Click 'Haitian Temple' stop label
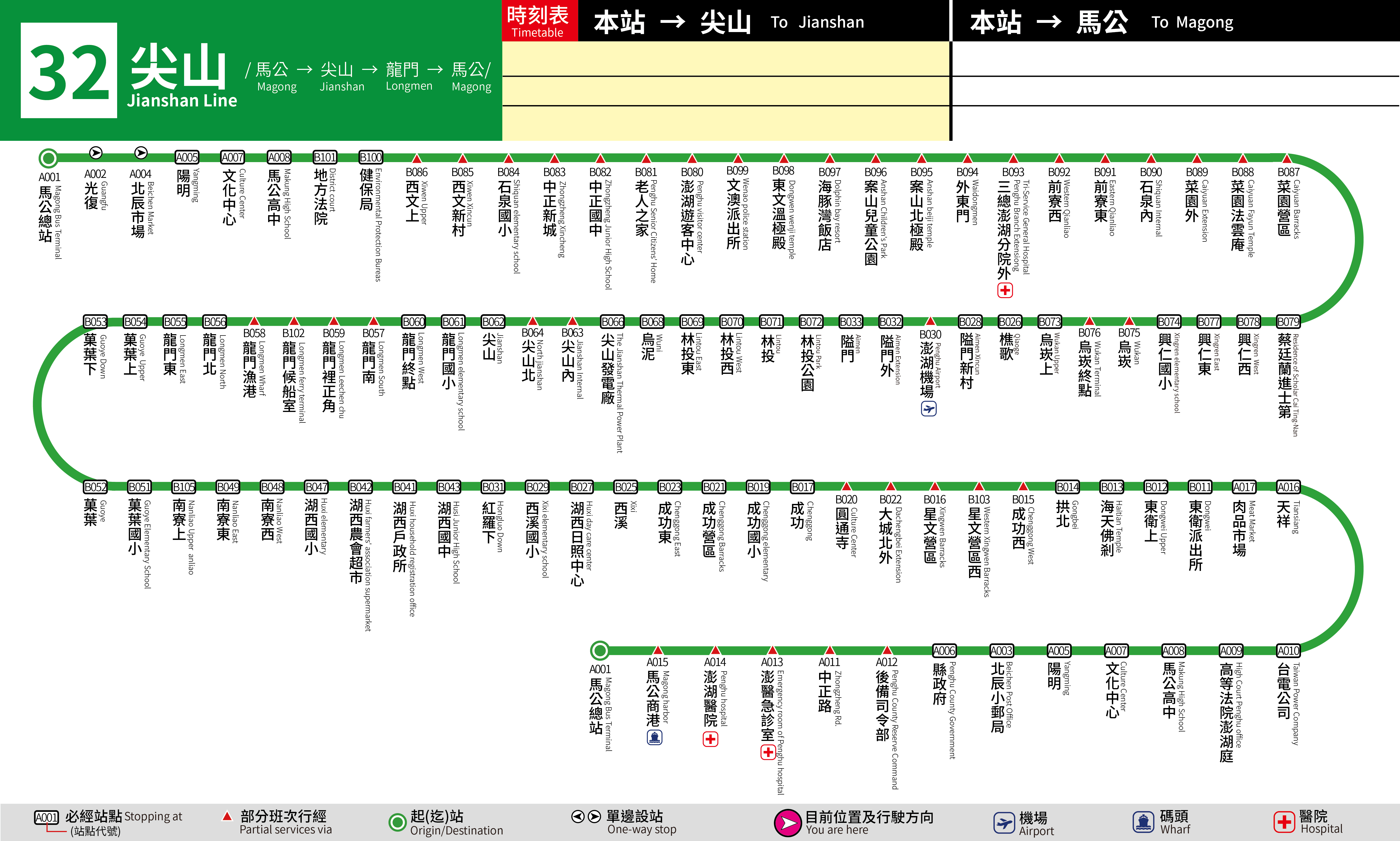 point(1118,527)
